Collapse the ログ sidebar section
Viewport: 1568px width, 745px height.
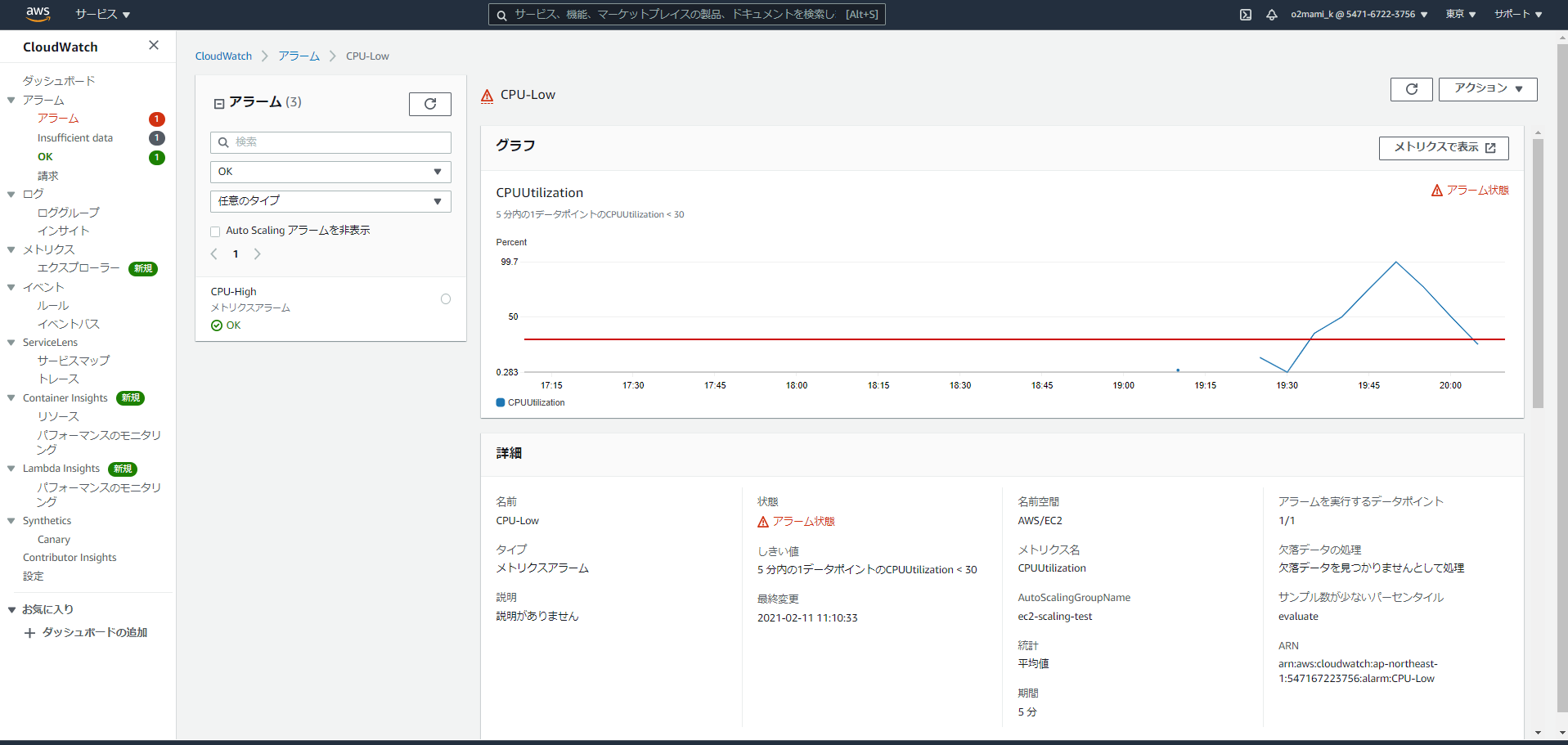coord(11,194)
